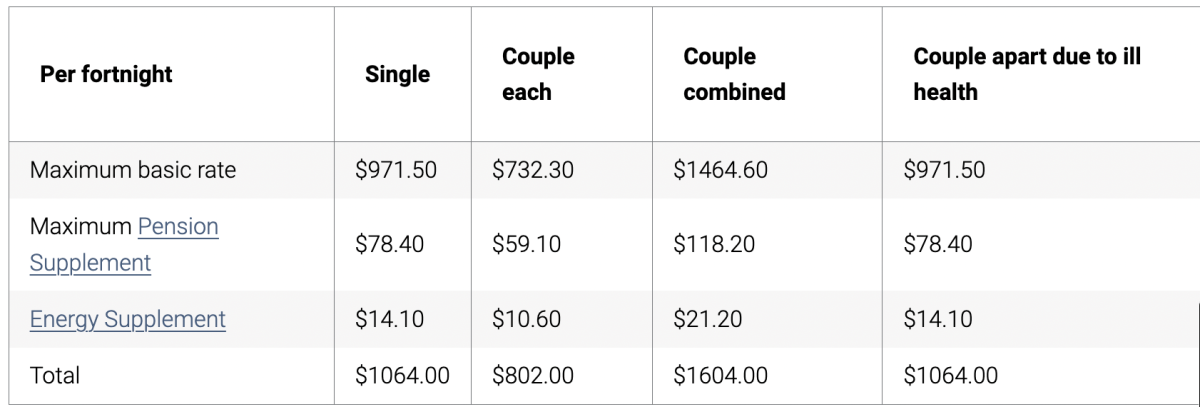The height and width of the screenshot is (407, 1200).
Task: Open the Energy Supplement link
Action: (128, 320)
